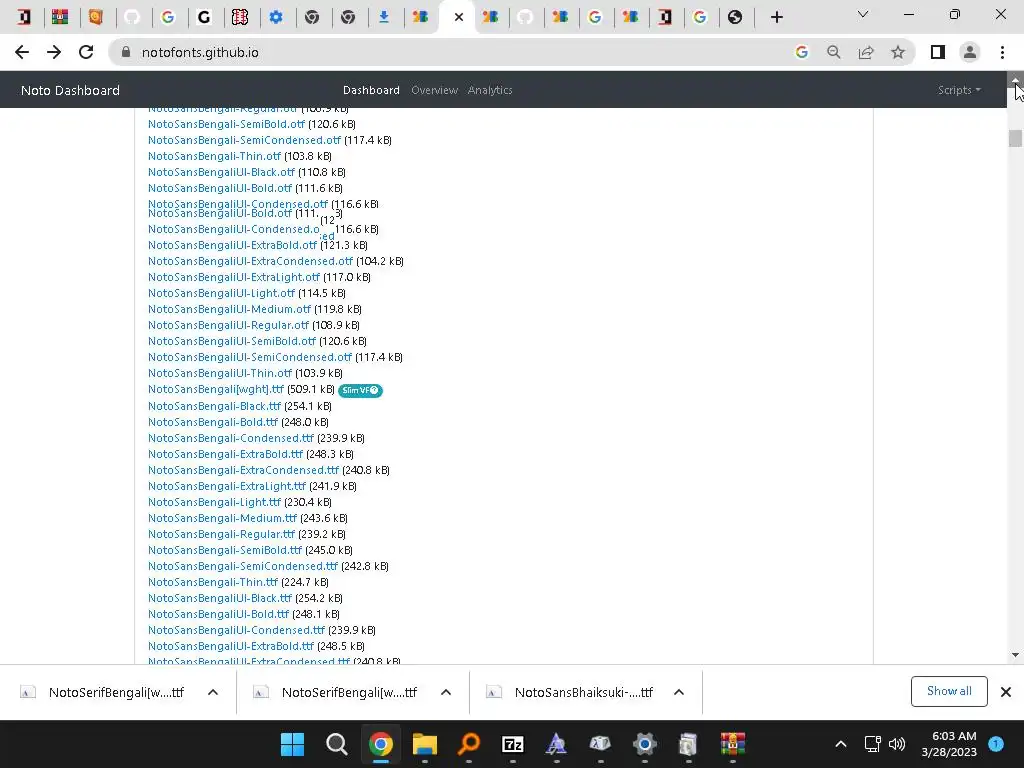Open the notification badge in the tray
1024x768 pixels.
pyautogui.click(x=996, y=744)
